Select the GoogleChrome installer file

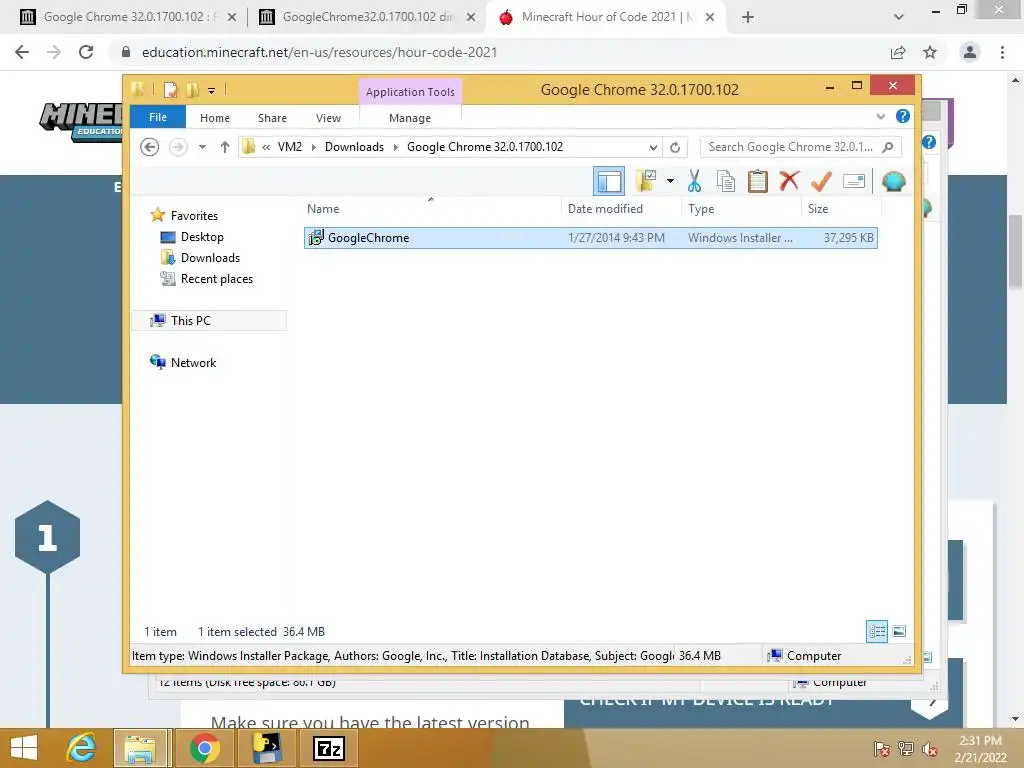tap(590, 238)
